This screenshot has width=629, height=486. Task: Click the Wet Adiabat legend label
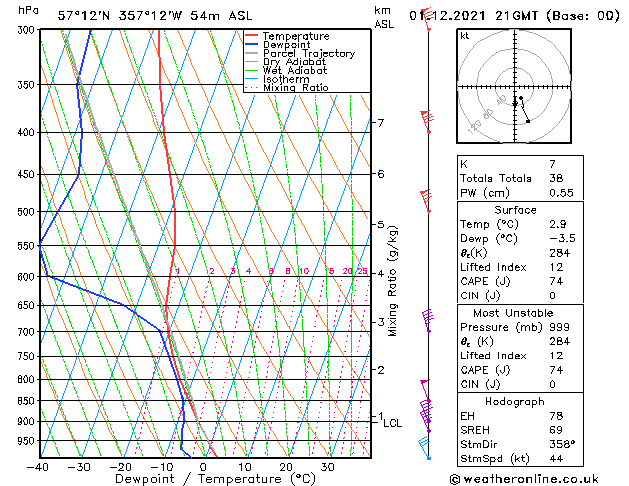pyautogui.click(x=295, y=70)
